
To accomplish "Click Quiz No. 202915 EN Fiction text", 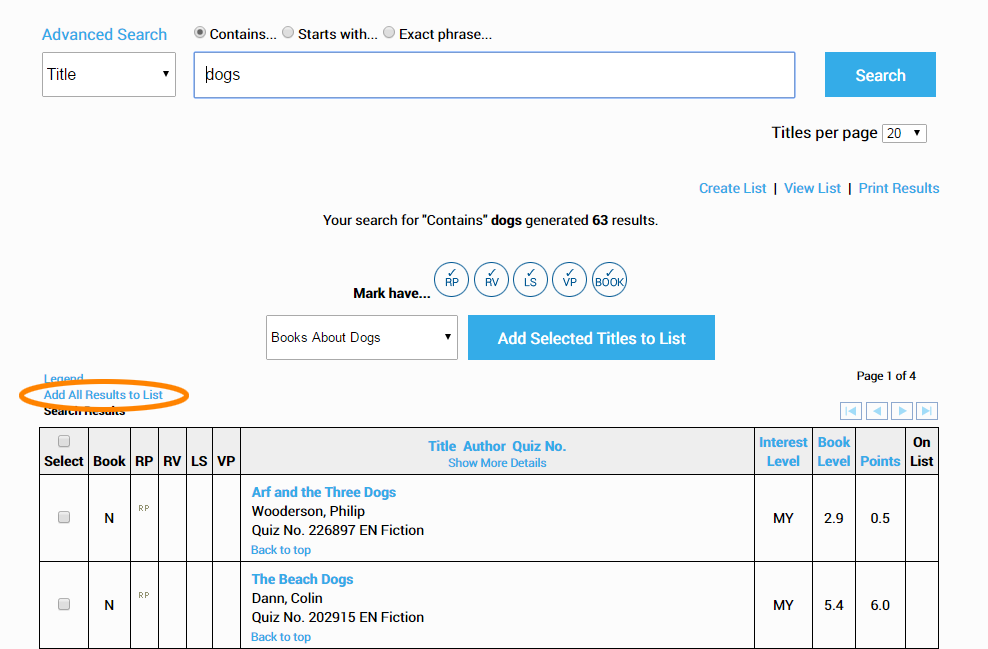I will coord(338,617).
